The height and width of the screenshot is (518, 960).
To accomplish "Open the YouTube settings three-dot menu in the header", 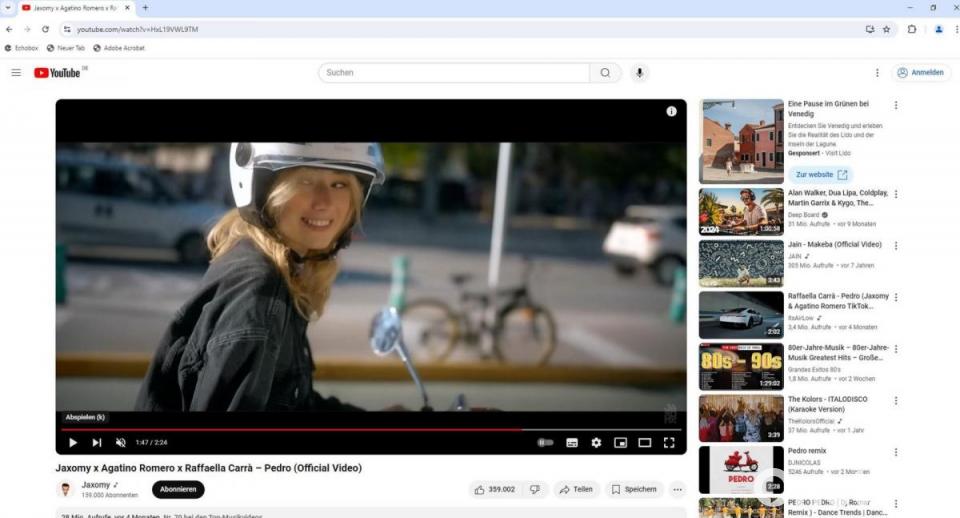I will pos(877,73).
